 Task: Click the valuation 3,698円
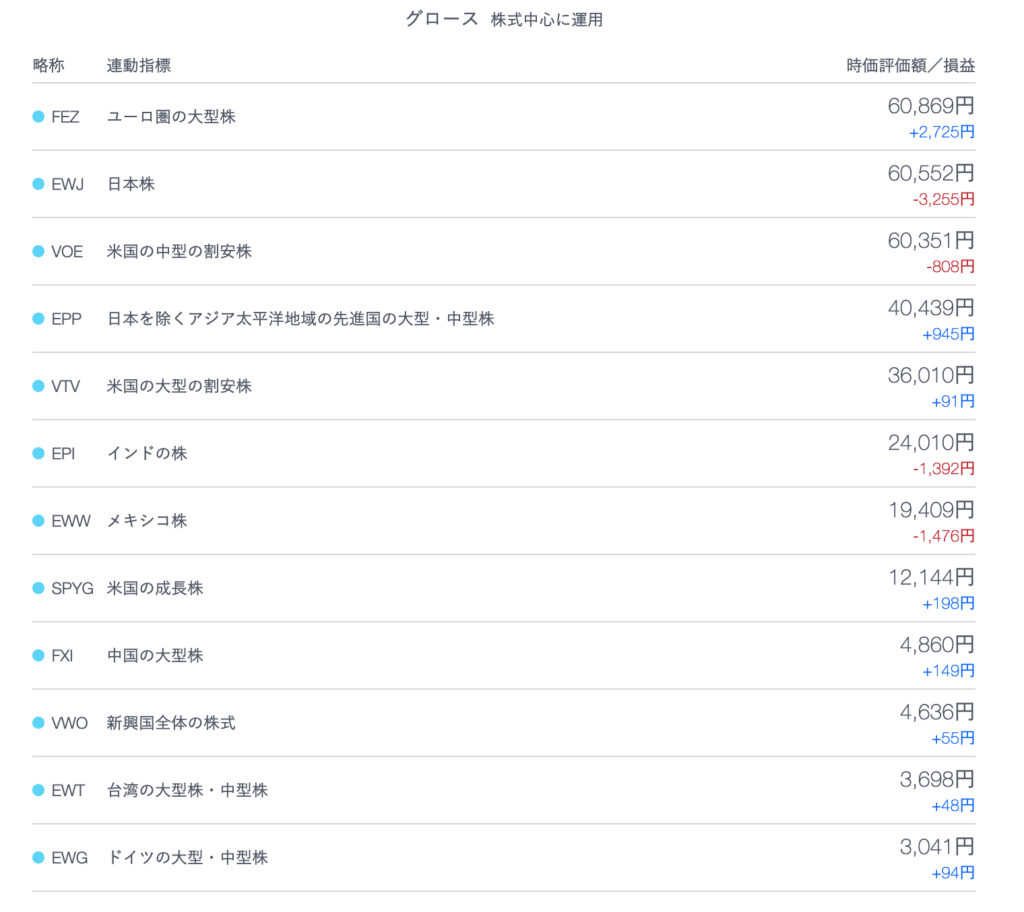[x=937, y=779]
